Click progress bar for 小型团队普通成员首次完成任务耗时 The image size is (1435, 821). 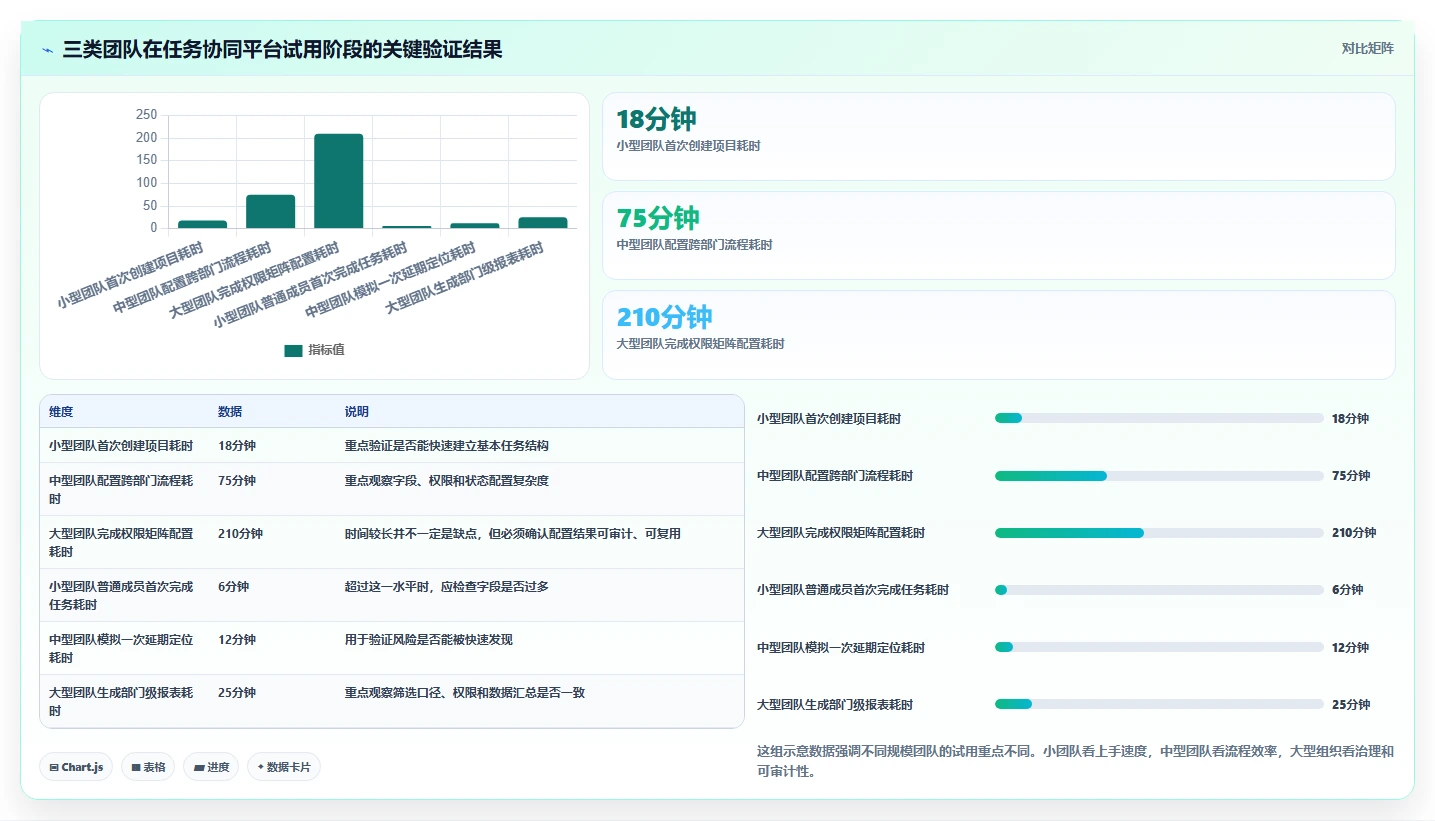[x=1159, y=590]
